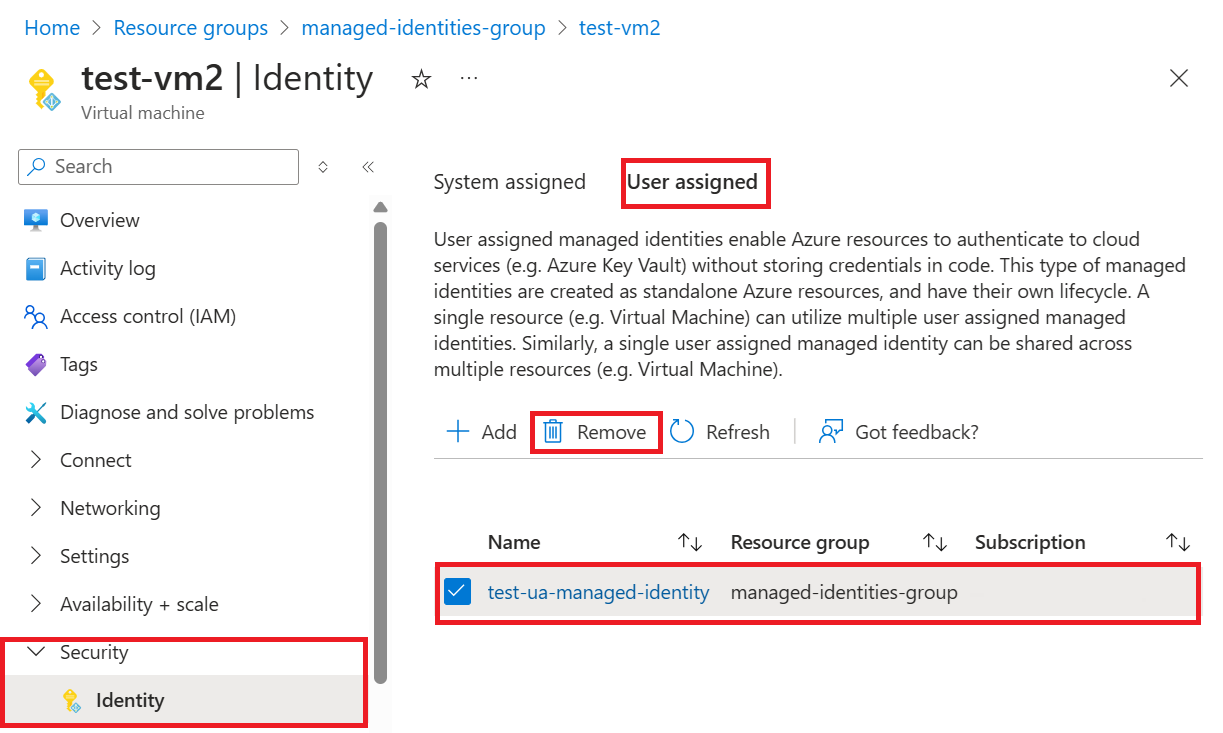The height and width of the screenshot is (733, 1223).
Task: Sort the Name column
Action: point(689,542)
